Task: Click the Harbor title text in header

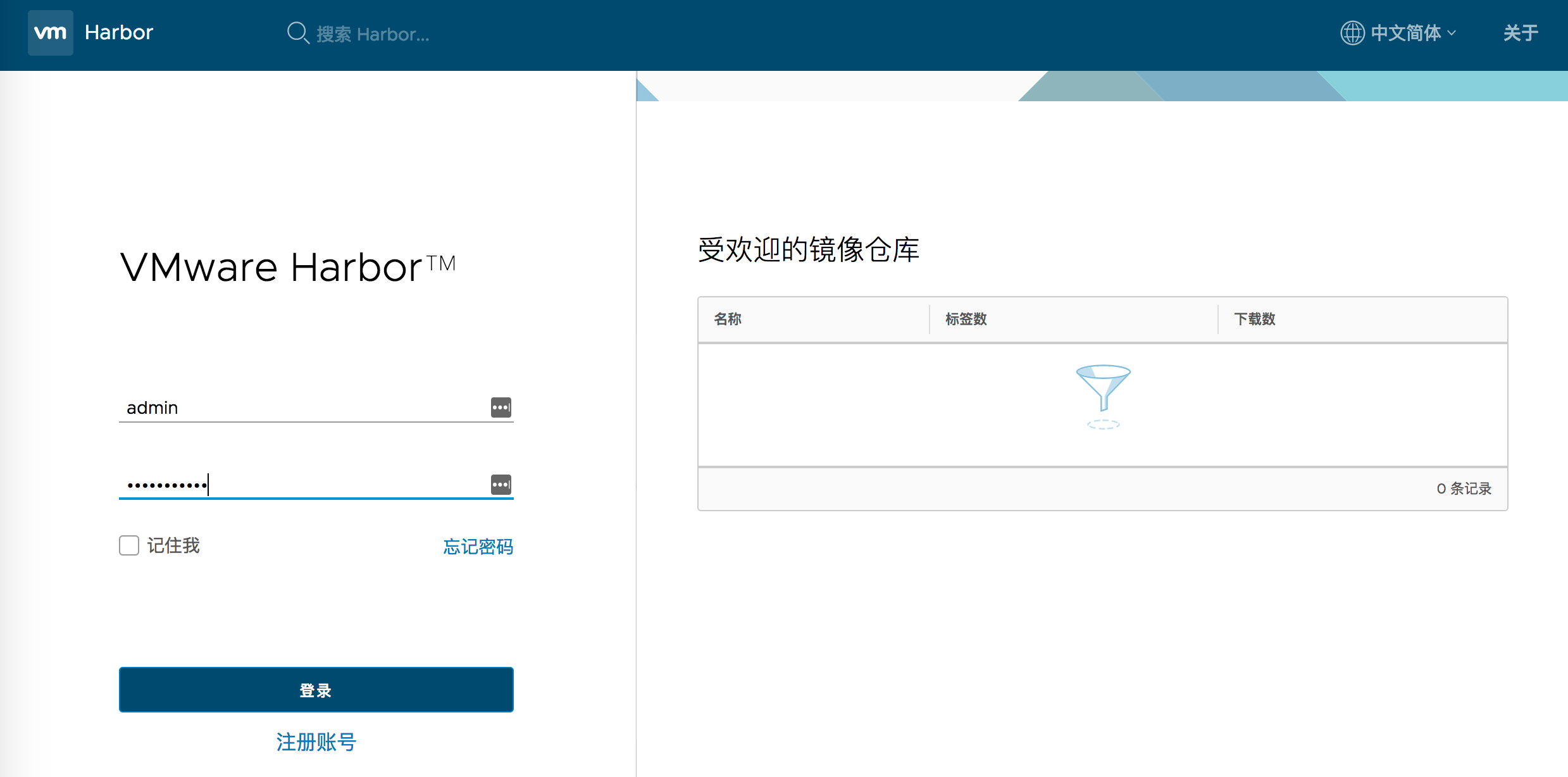Action: tap(119, 33)
